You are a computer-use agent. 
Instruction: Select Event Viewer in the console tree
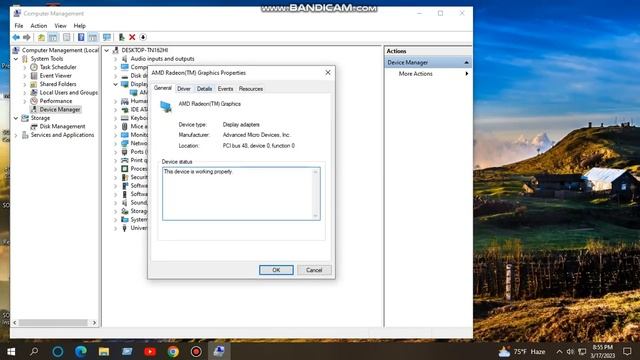pos(56,76)
